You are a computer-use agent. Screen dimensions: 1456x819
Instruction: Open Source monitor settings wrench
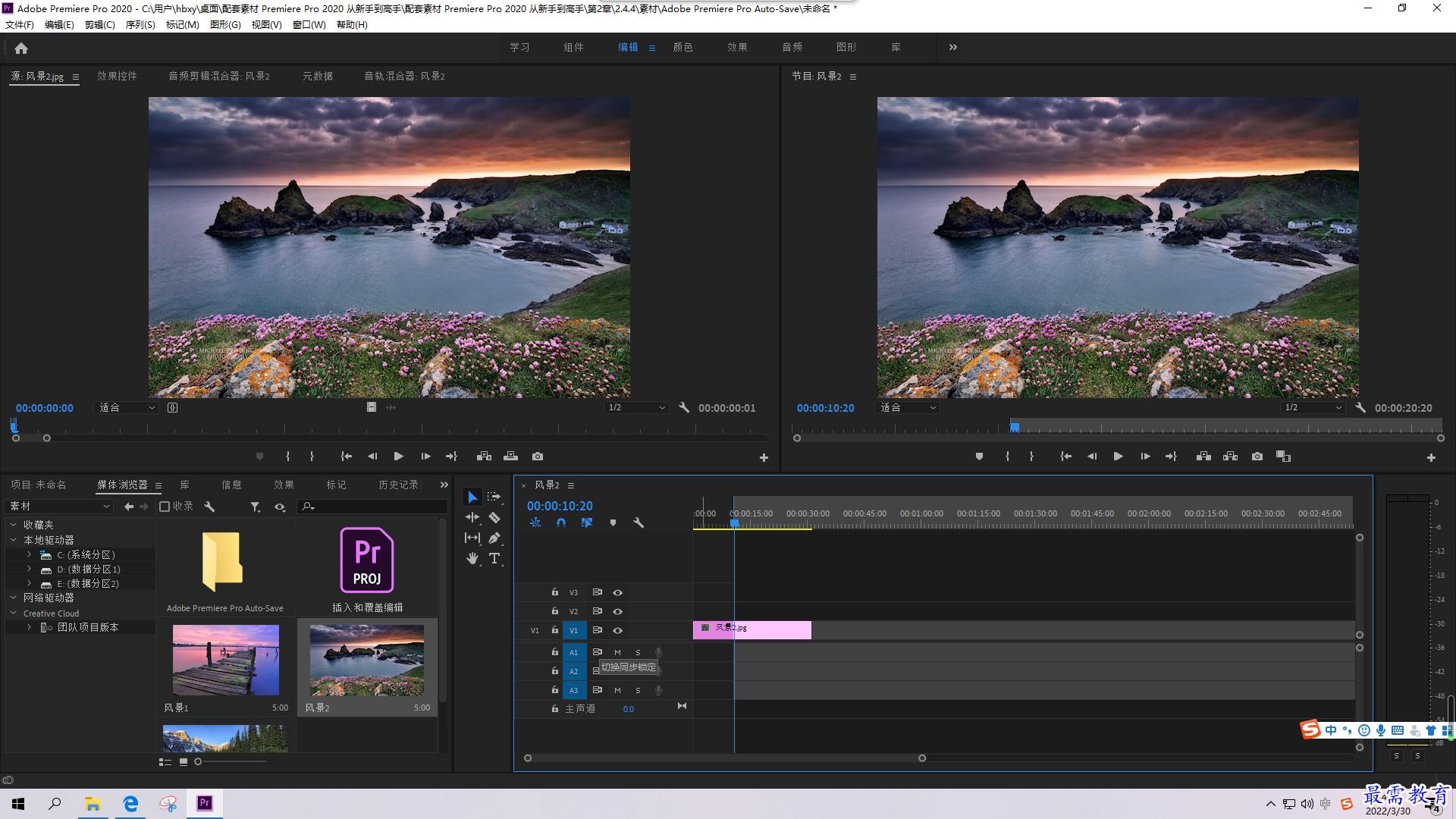coord(684,407)
